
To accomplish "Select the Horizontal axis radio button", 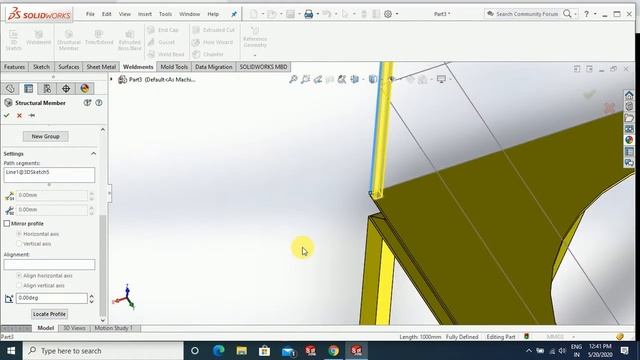I will [19, 234].
